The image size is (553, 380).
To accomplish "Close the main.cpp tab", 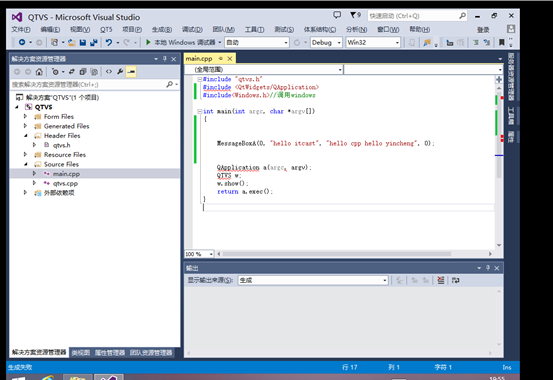I will (x=230, y=59).
